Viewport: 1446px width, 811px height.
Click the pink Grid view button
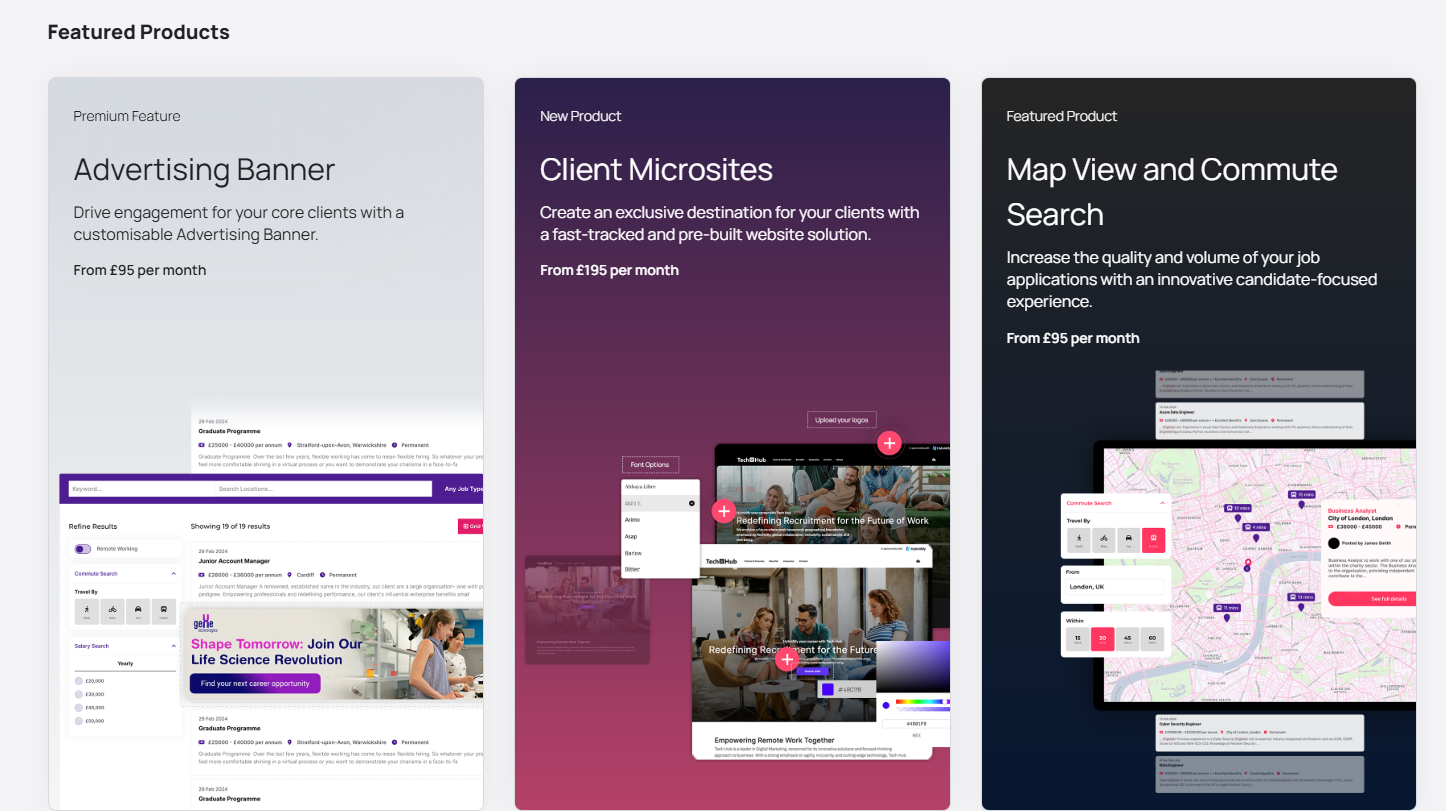(471, 526)
